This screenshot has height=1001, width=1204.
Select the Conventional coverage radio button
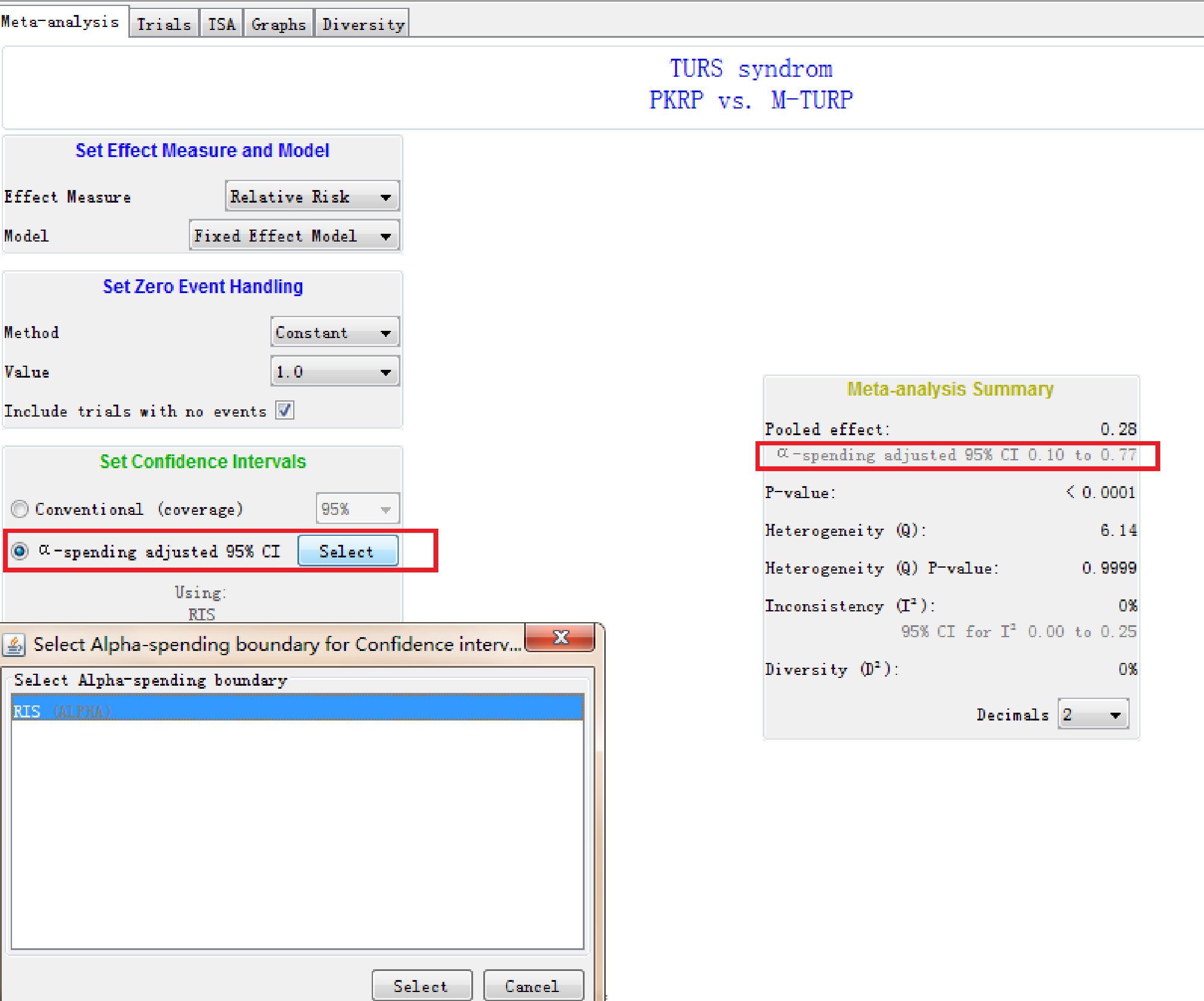point(20,509)
